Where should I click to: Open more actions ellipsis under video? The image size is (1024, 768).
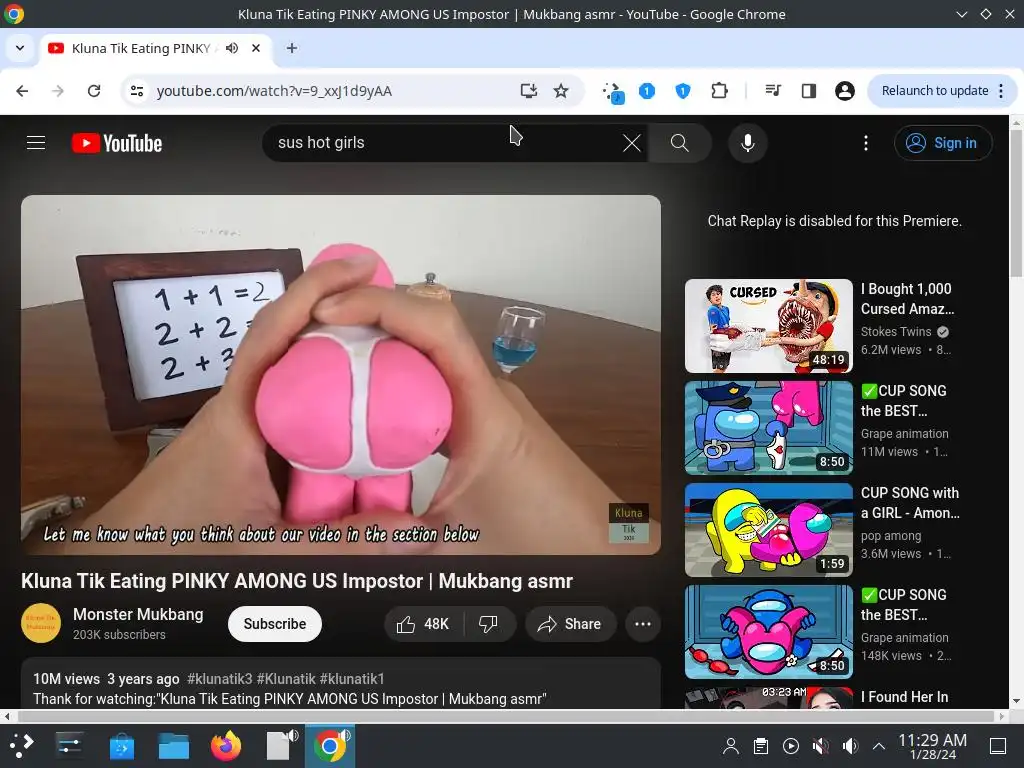click(x=643, y=624)
